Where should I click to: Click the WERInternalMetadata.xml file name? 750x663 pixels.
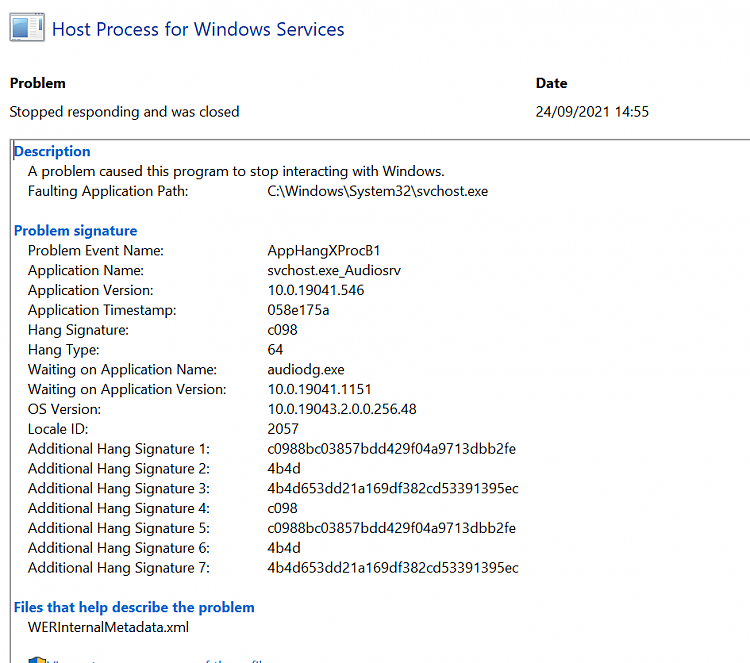click(109, 627)
